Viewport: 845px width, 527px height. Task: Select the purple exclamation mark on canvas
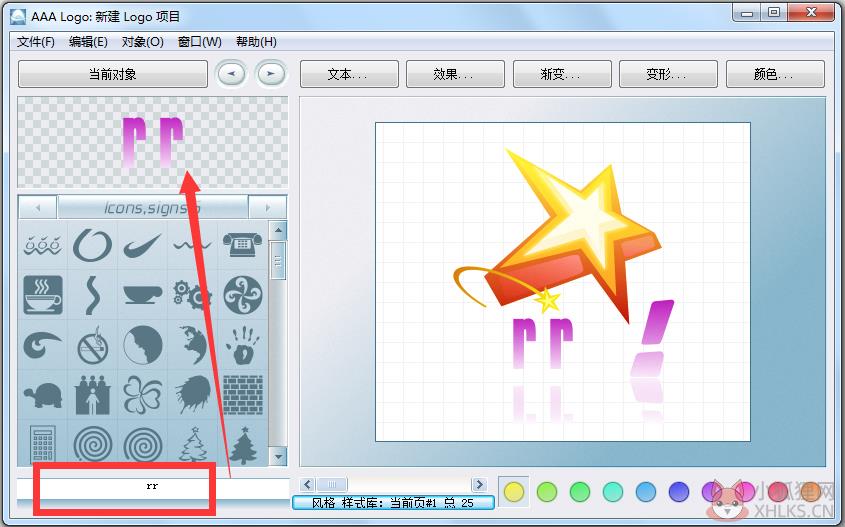click(x=653, y=337)
